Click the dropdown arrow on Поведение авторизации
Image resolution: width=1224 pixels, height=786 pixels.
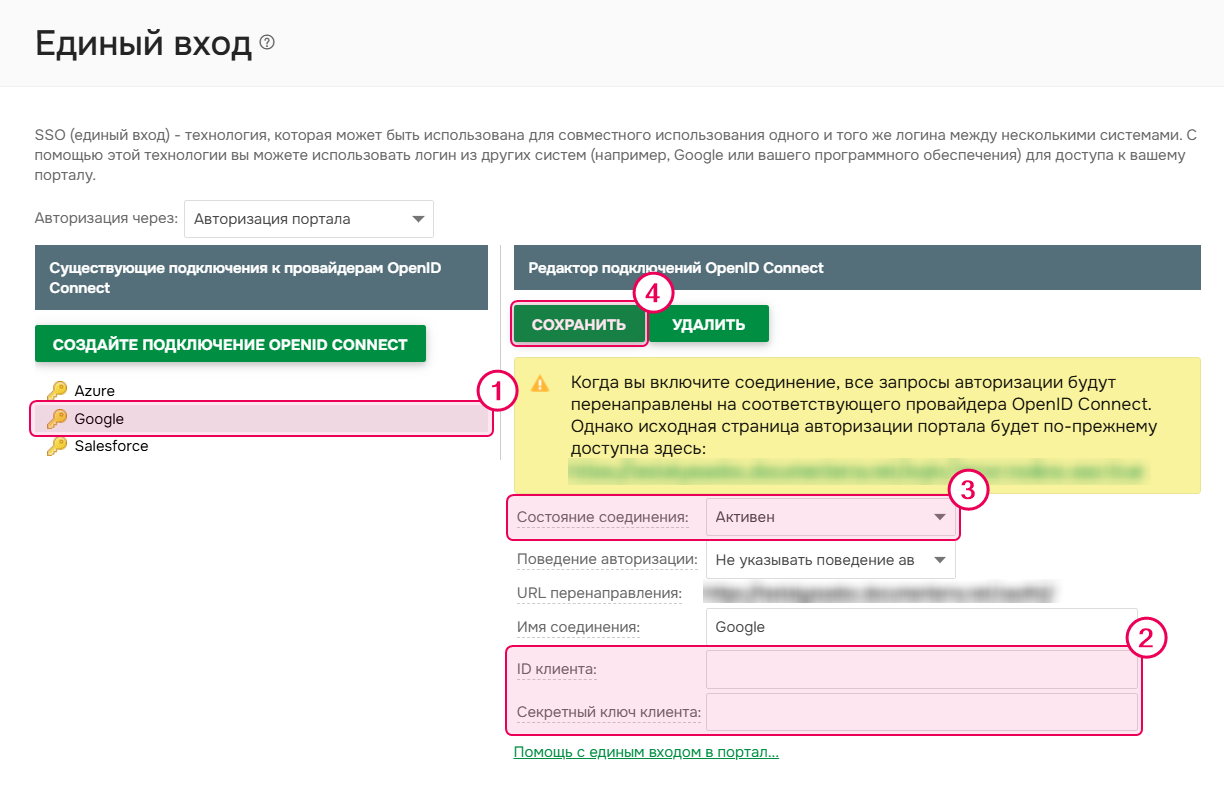[941, 559]
